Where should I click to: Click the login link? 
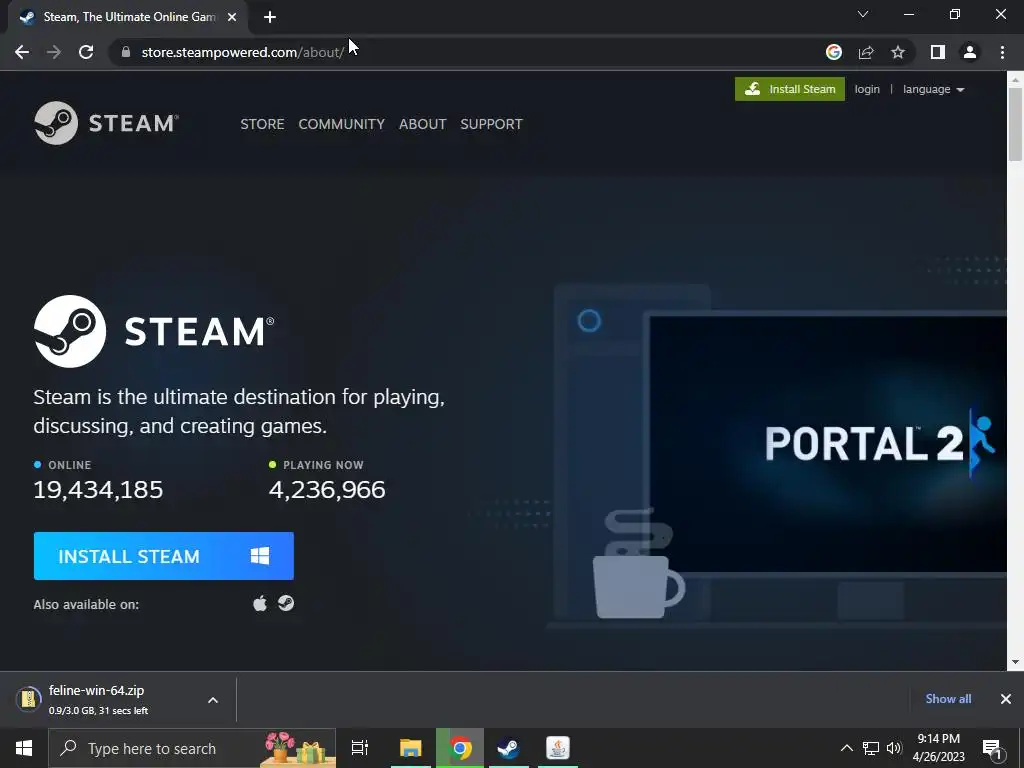pyautogui.click(x=867, y=89)
